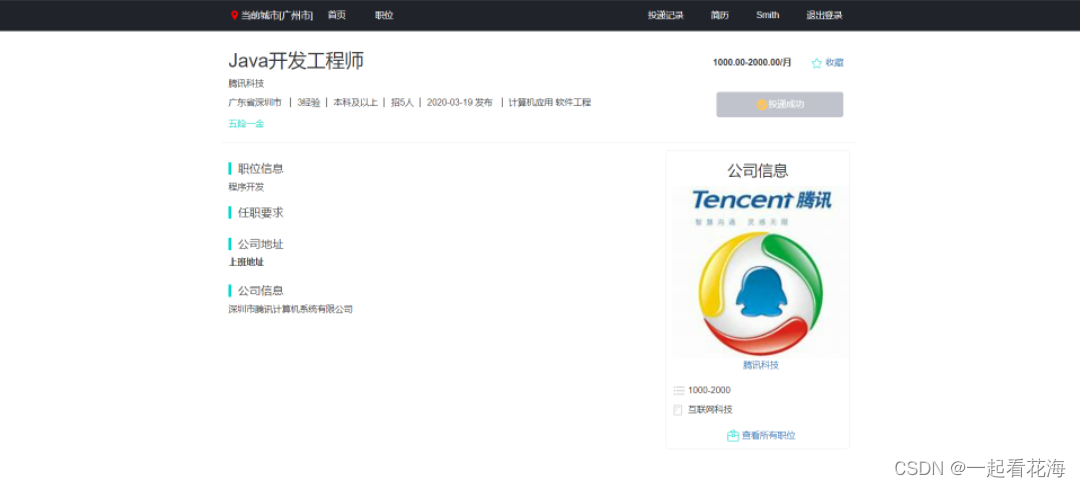Click the 公司地址 section heading

261,244
